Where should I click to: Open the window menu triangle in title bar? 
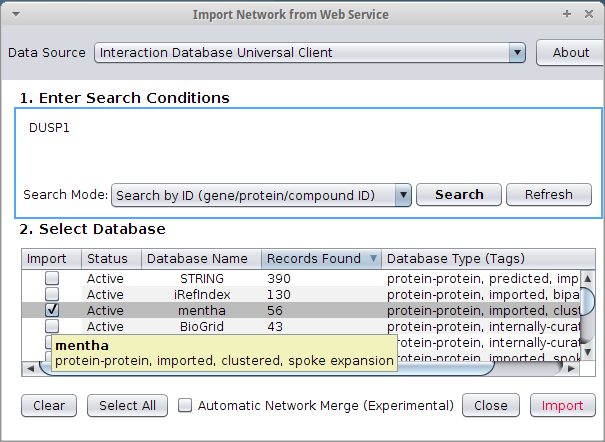click(x=16, y=15)
